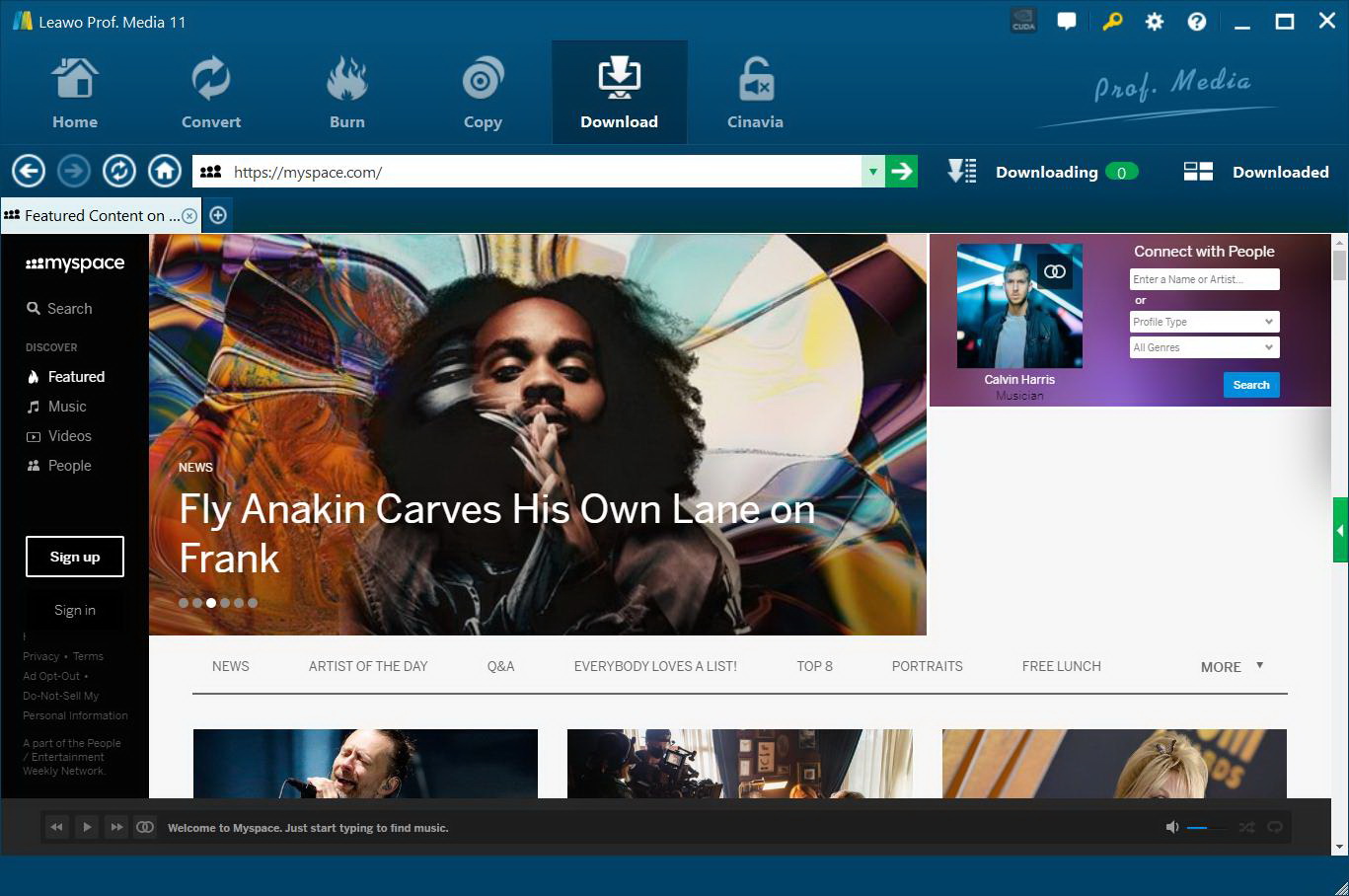
Task: Open the Convert module
Action: coord(210,89)
